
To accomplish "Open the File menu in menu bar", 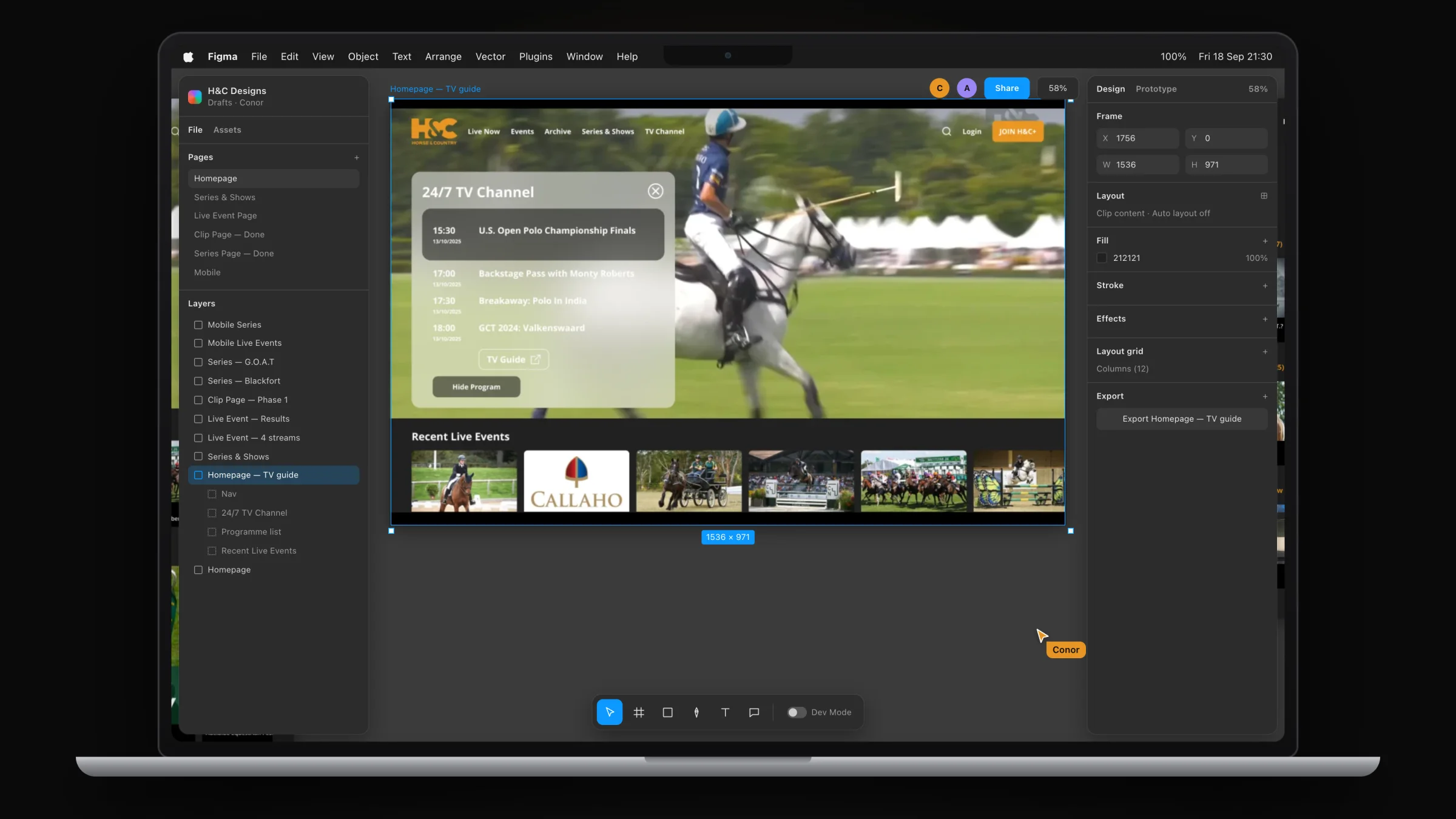I will pos(259,56).
